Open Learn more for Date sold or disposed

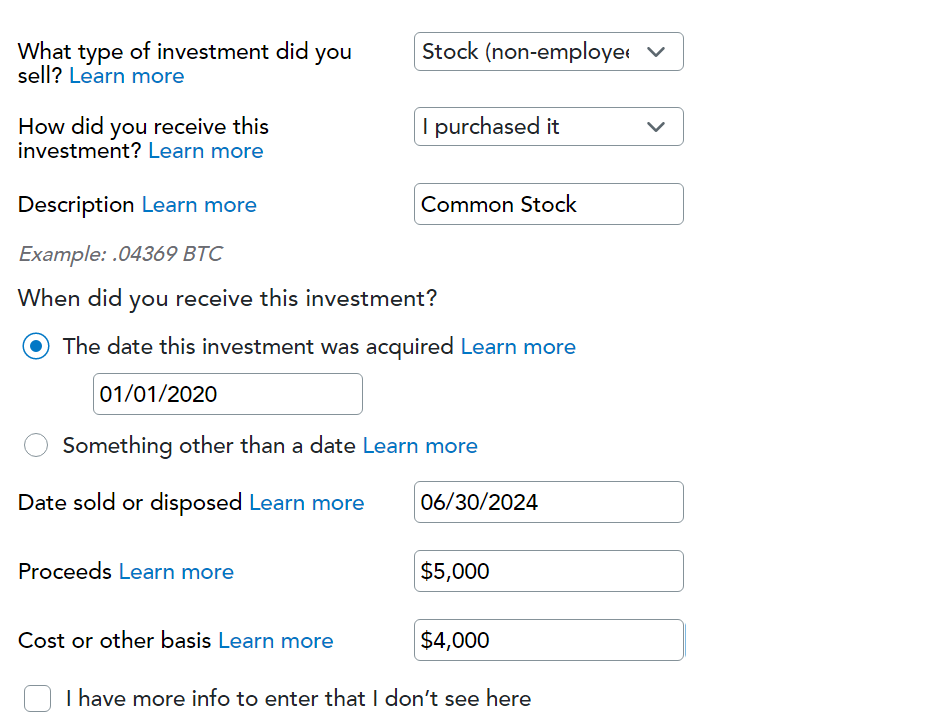[x=306, y=503]
